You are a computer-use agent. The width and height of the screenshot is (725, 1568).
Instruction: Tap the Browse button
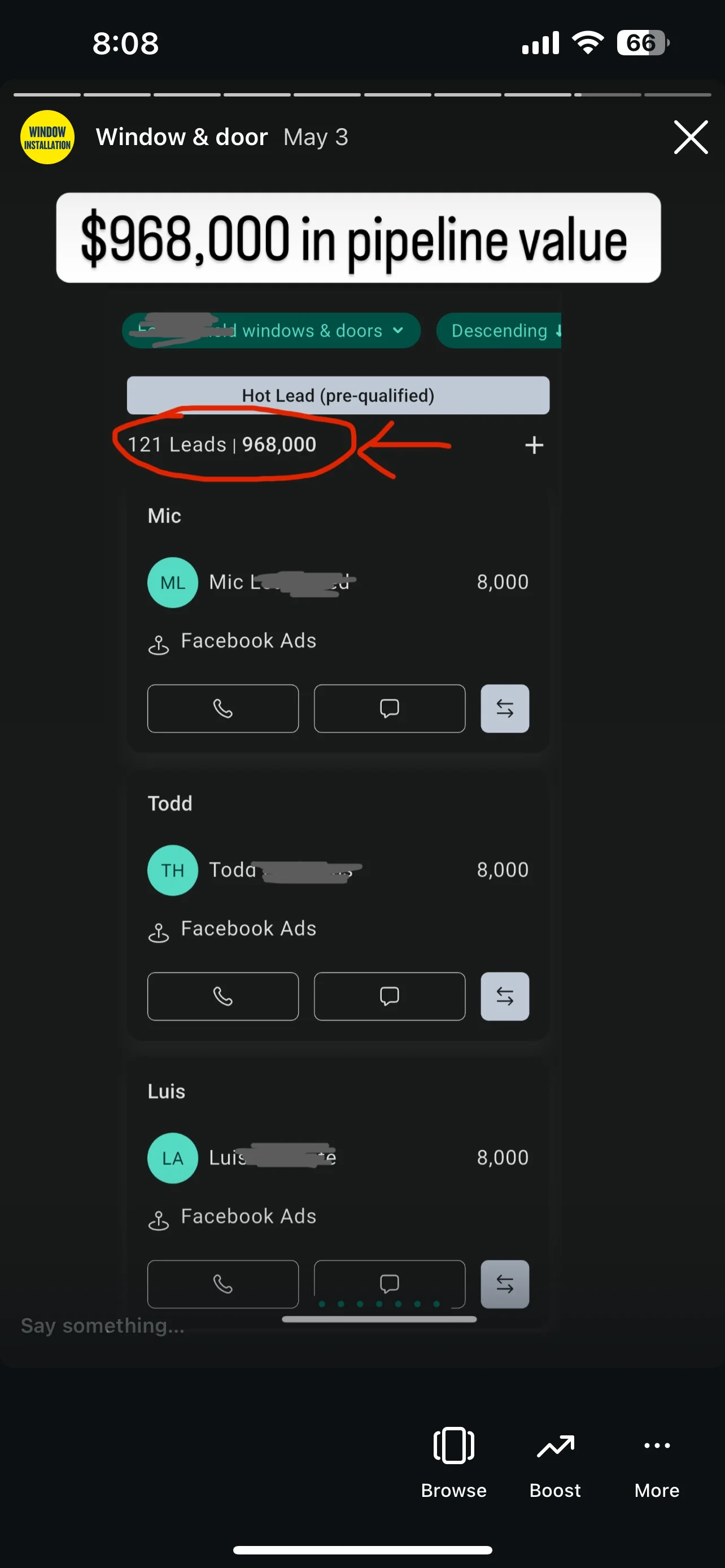(453, 1462)
